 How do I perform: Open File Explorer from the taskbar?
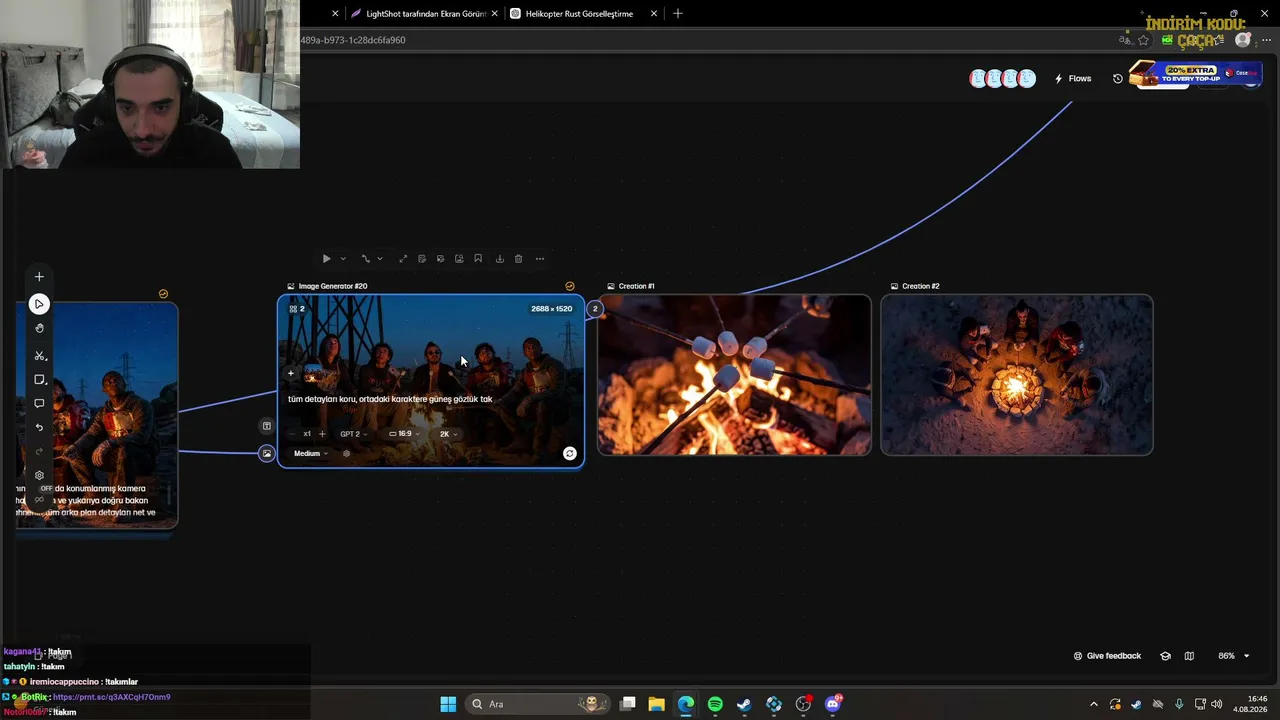coord(657,704)
